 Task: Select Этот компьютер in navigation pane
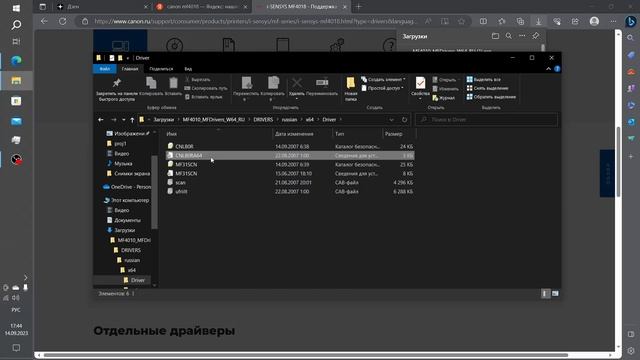coord(126,200)
